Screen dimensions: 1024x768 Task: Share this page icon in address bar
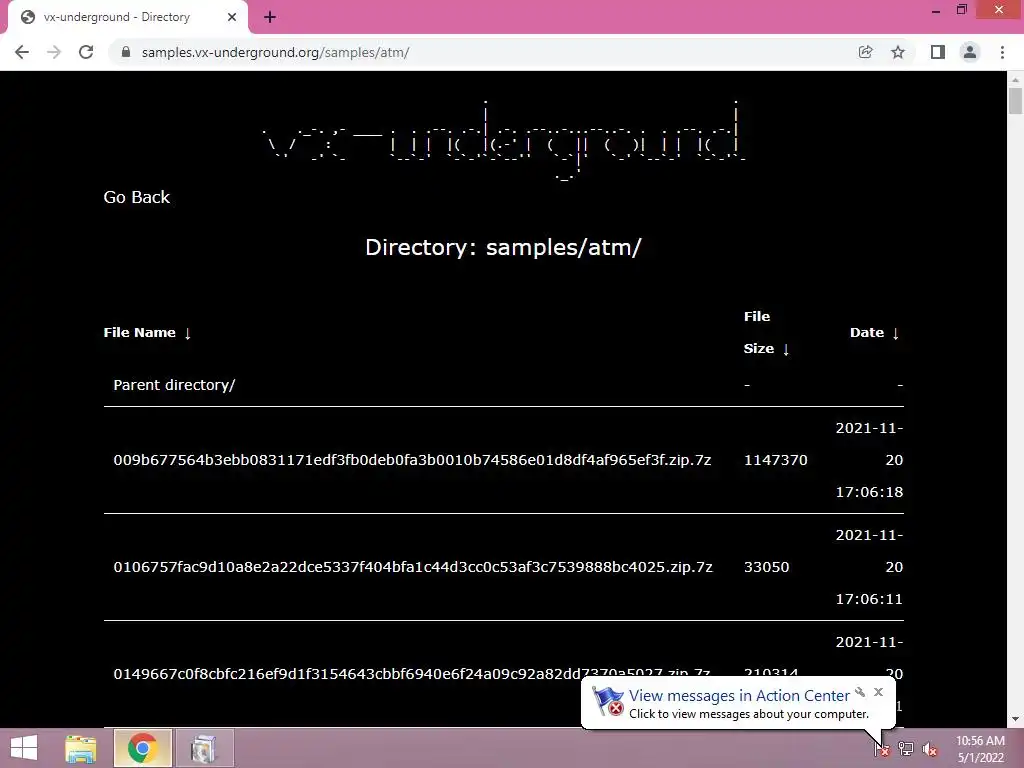[865, 52]
